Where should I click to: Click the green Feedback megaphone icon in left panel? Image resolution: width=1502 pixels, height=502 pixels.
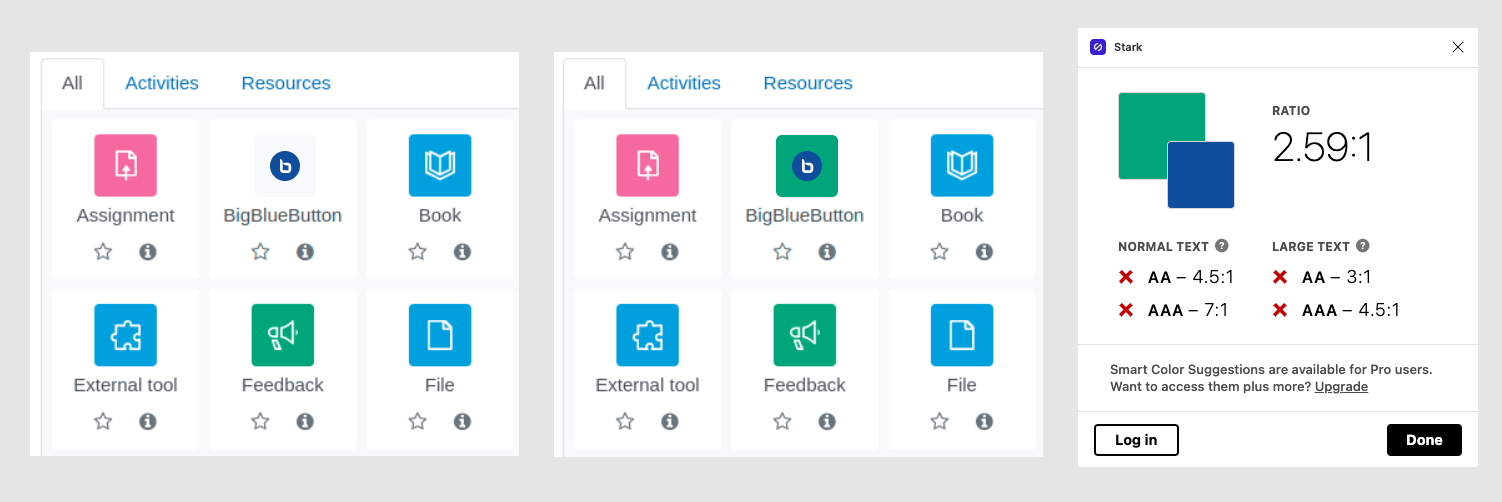[283, 335]
